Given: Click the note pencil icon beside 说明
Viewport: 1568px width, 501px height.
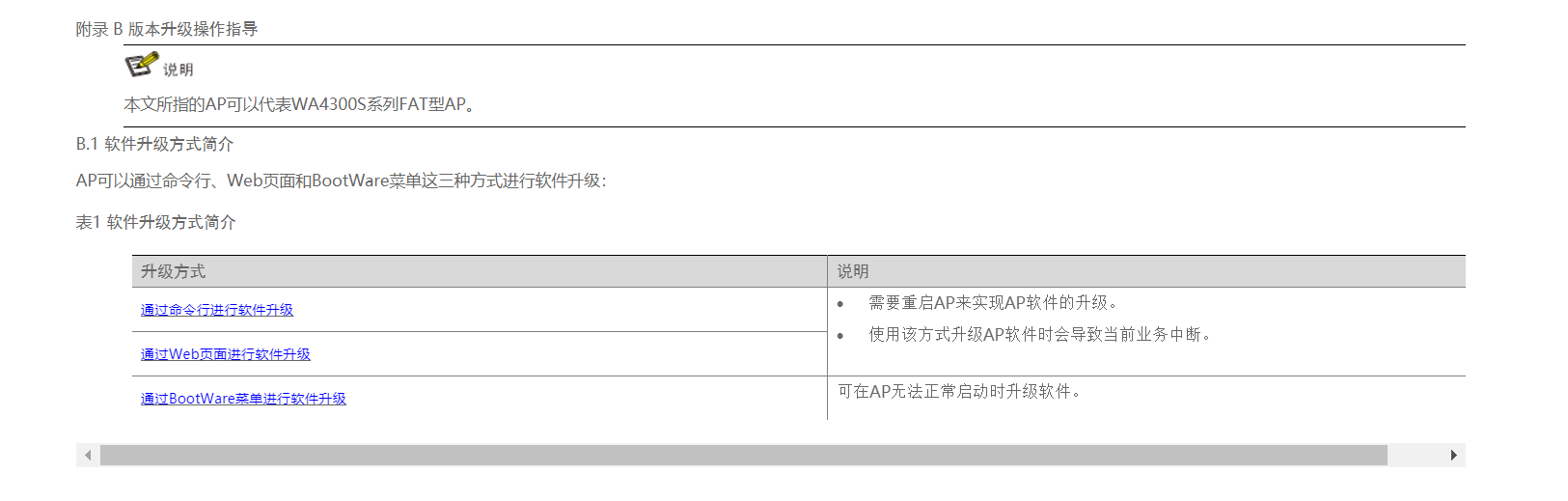Looking at the screenshot, I should click(141, 64).
